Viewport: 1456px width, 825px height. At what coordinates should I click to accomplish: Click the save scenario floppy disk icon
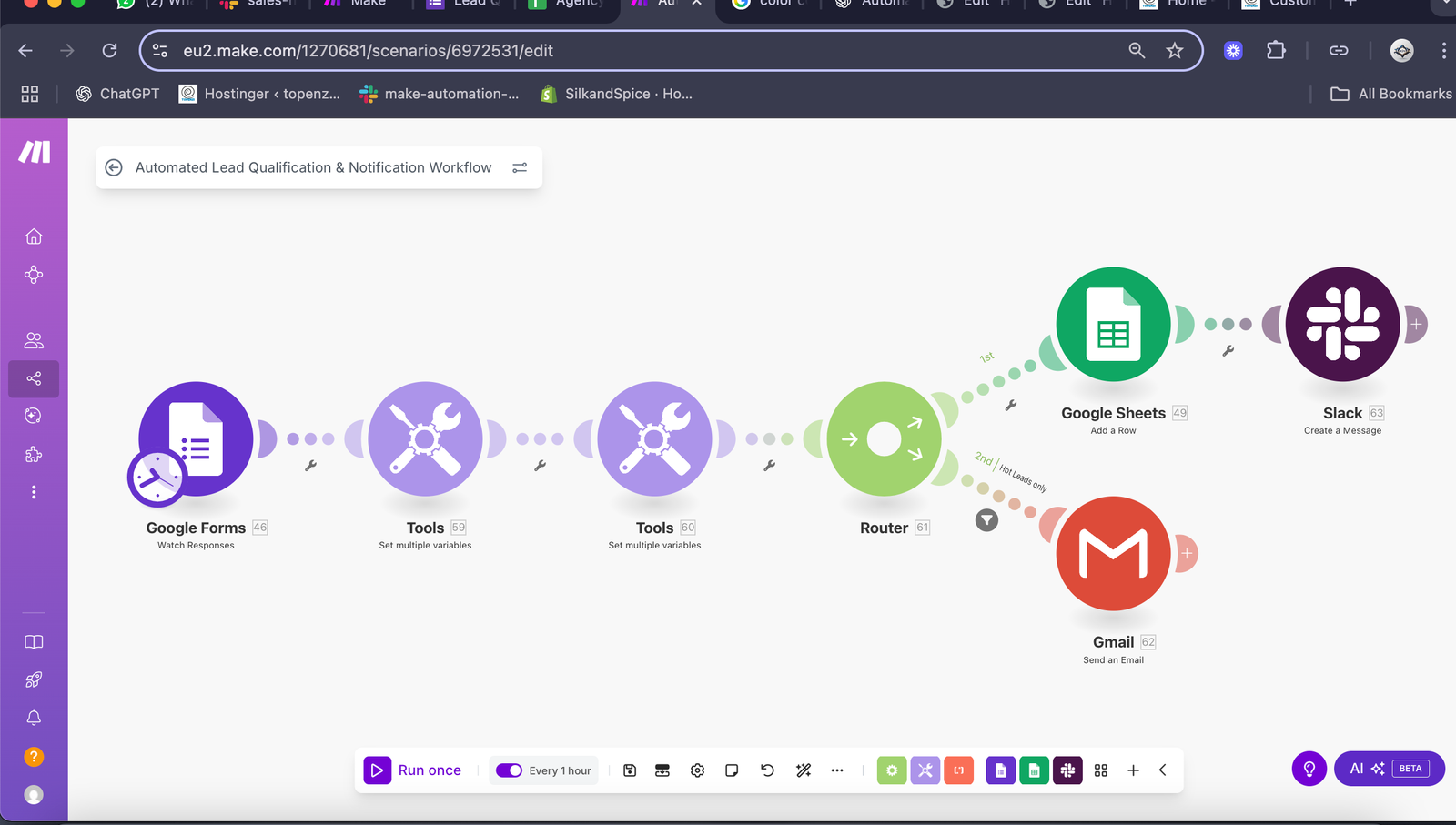630,770
